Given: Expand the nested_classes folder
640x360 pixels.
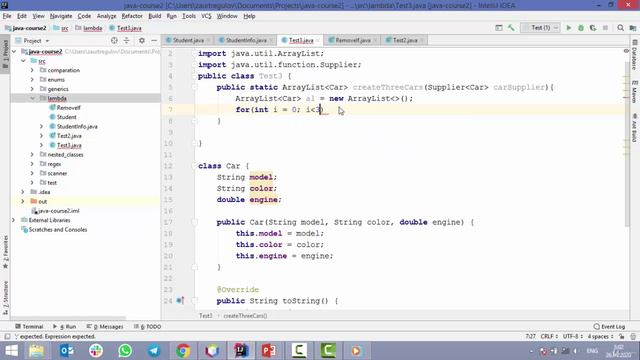Looking at the screenshot, I should [32, 155].
